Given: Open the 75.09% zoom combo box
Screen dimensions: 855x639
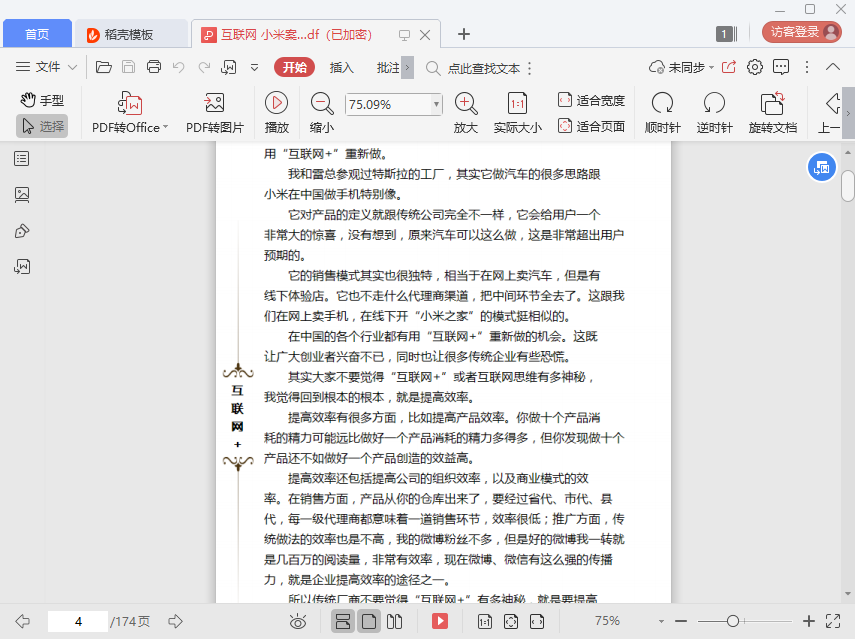Looking at the screenshot, I should pyautogui.click(x=436, y=104).
